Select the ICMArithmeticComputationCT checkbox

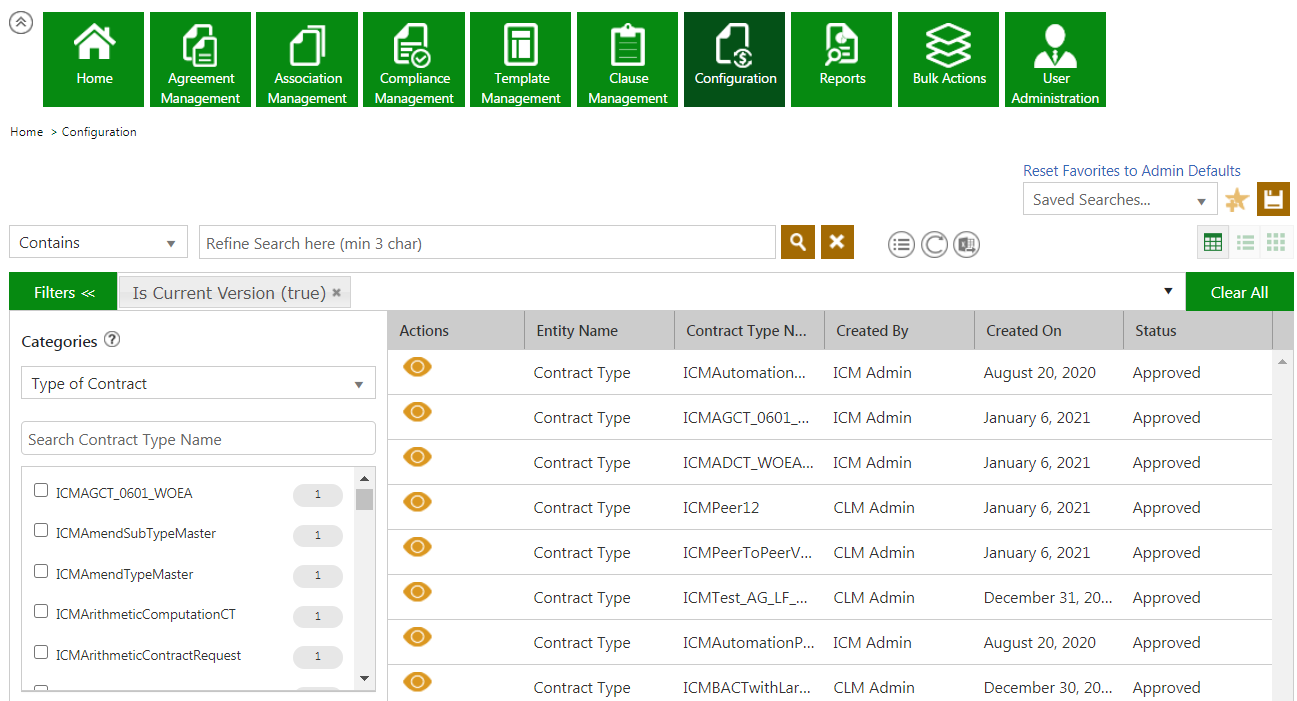[x=41, y=611]
